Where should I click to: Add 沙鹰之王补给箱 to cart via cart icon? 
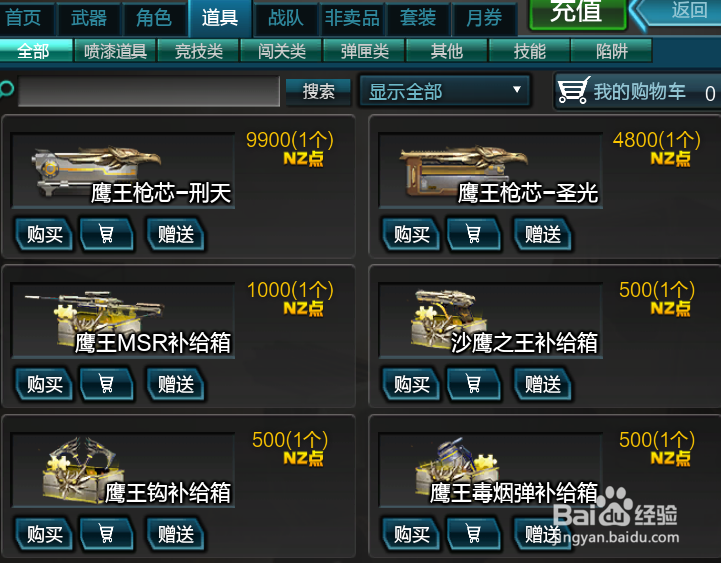pos(474,384)
